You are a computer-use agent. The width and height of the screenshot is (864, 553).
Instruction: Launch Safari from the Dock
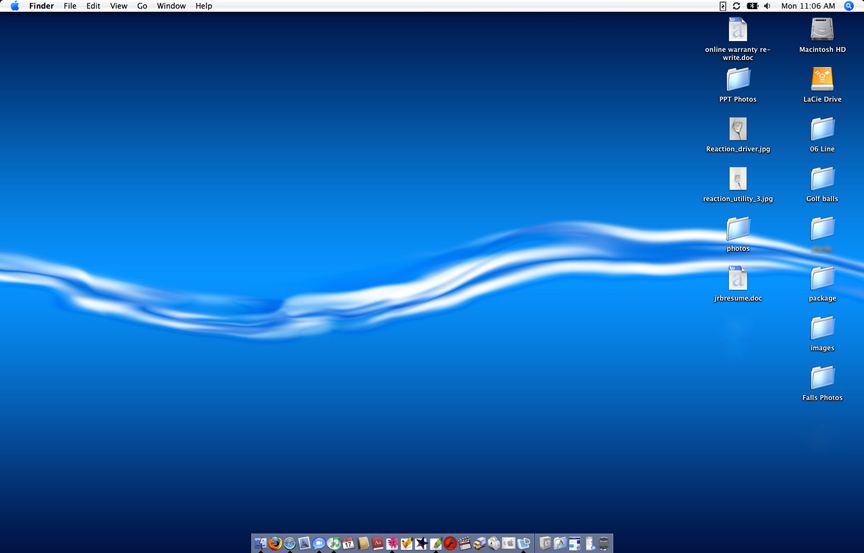pyautogui.click(x=290, y=543)
